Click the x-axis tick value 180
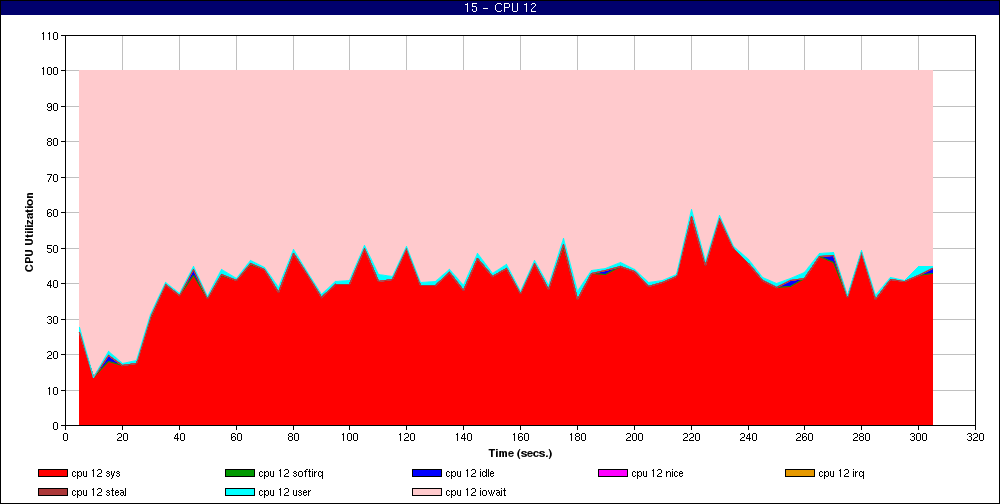 click(577, 437)
